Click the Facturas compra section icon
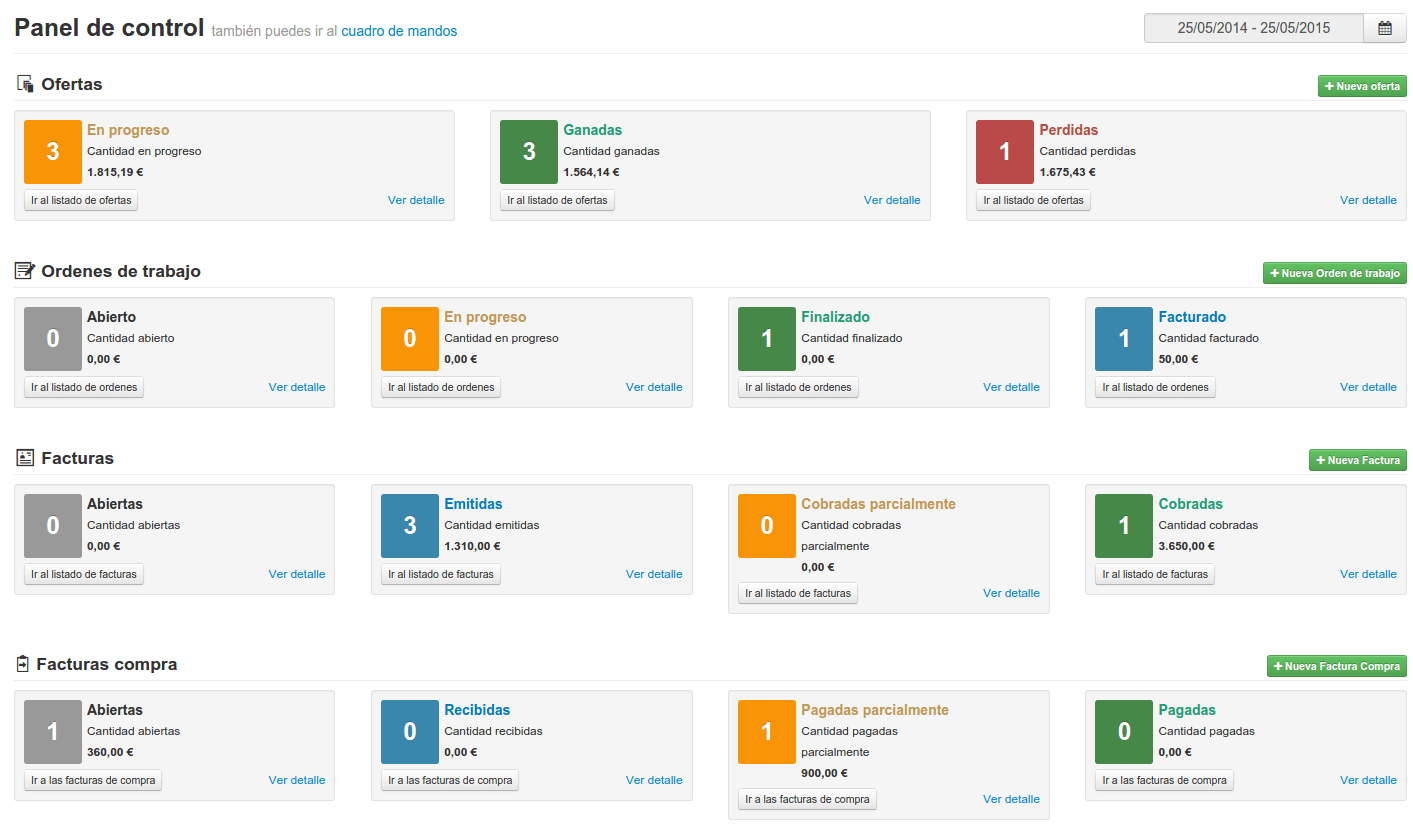 coord(23,664)
